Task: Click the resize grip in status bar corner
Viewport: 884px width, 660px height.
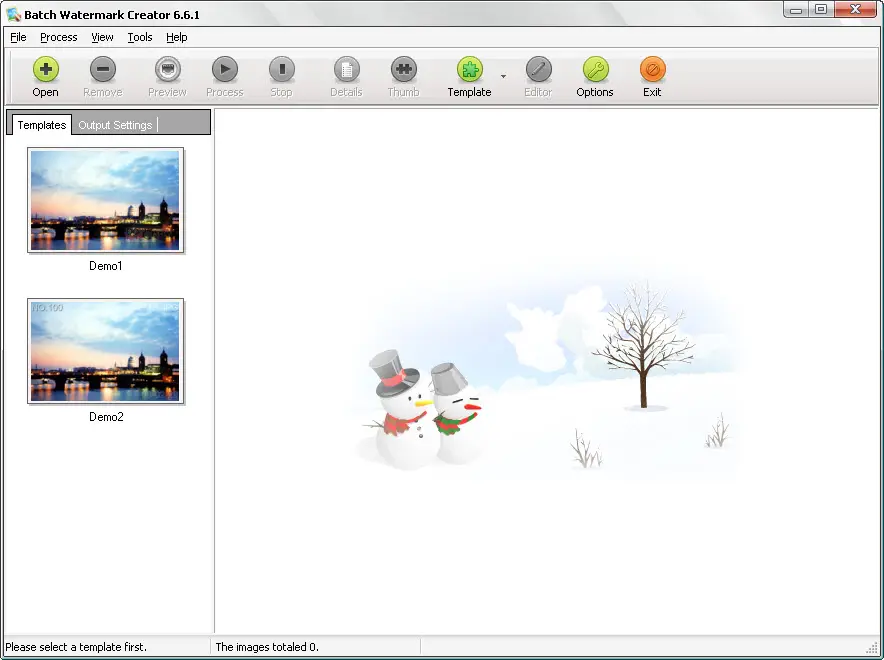Action: (x=872, y=648)
